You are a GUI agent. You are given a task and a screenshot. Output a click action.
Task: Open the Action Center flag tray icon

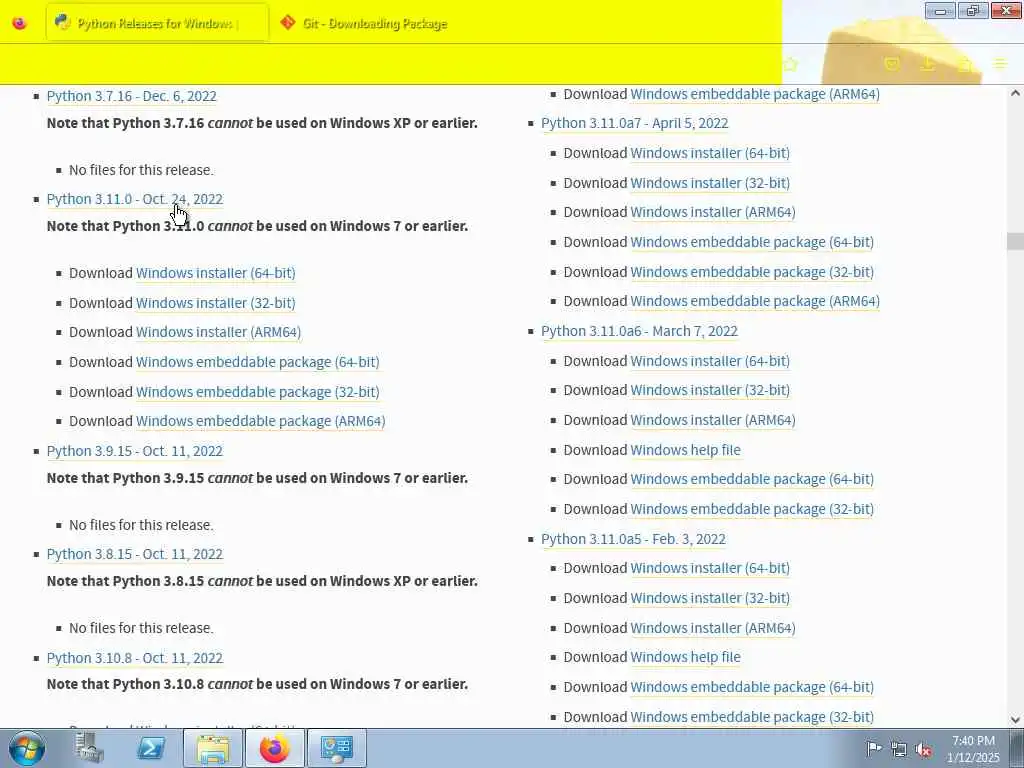[873, 748]
